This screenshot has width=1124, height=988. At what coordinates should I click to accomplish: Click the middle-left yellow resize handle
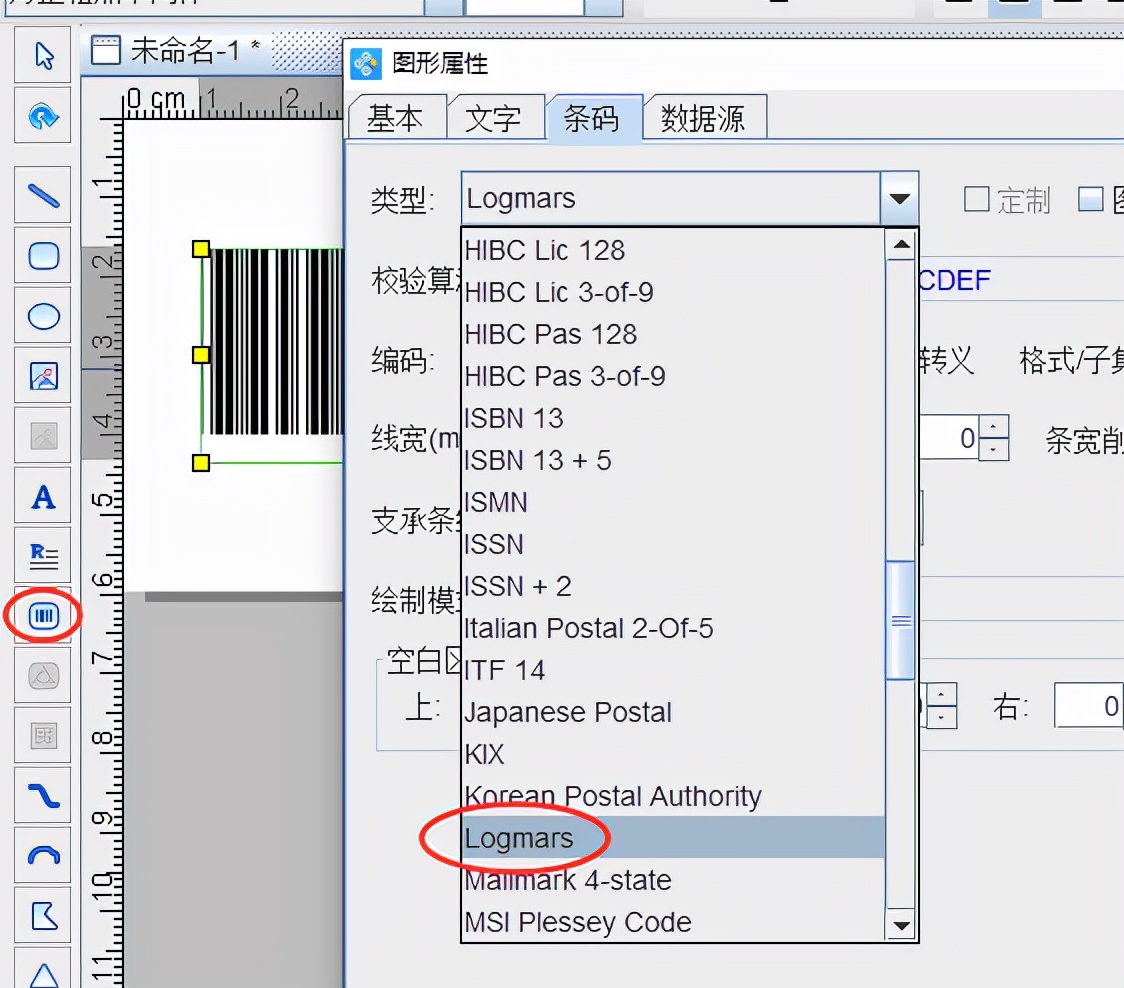pyautogui.click(x=201, y=355)
